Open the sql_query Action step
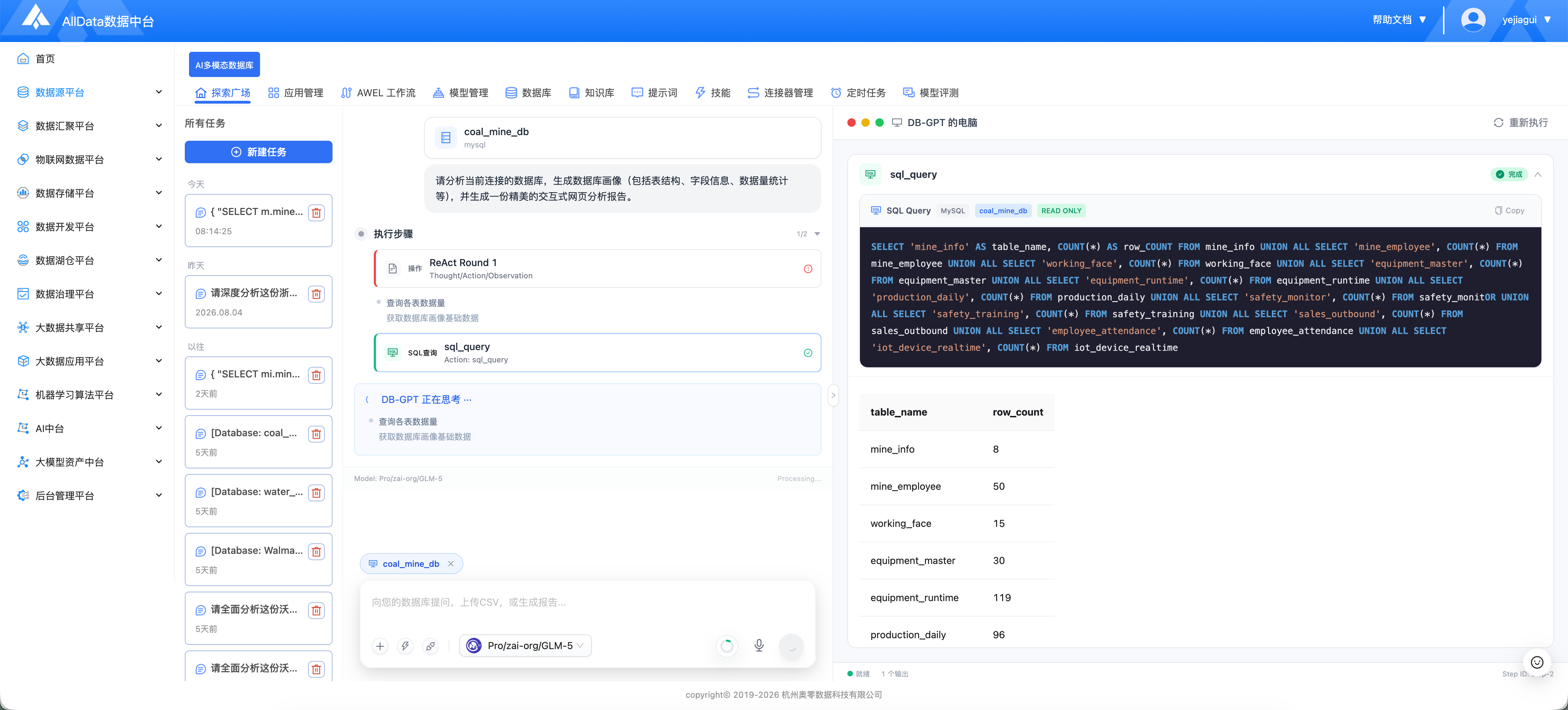Screen dimensions: 1568x710 (598, 353)
